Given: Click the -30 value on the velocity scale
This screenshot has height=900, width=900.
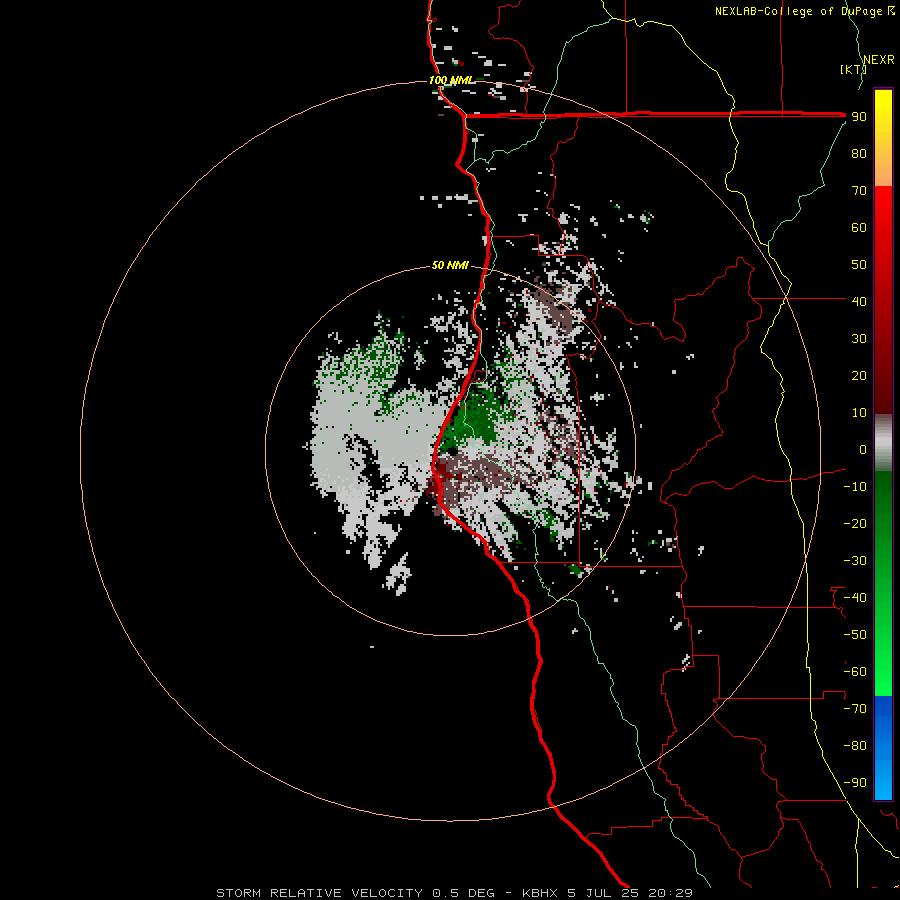Looking at the screenshot, I should pos(855,561).
